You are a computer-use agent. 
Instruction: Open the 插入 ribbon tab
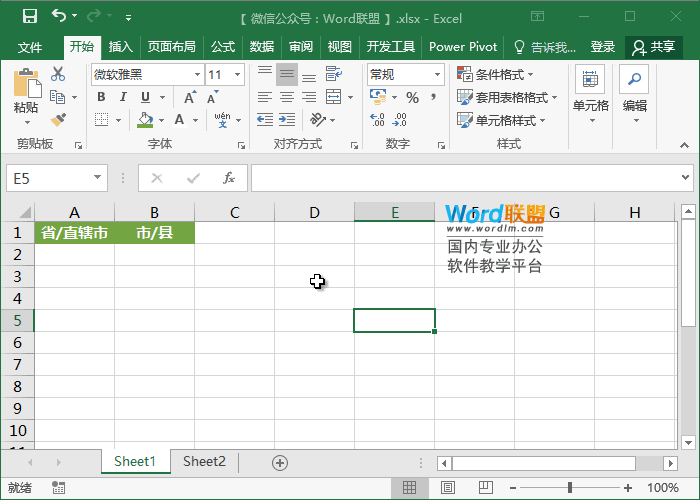pyautogui.click(x=120, y=47)
